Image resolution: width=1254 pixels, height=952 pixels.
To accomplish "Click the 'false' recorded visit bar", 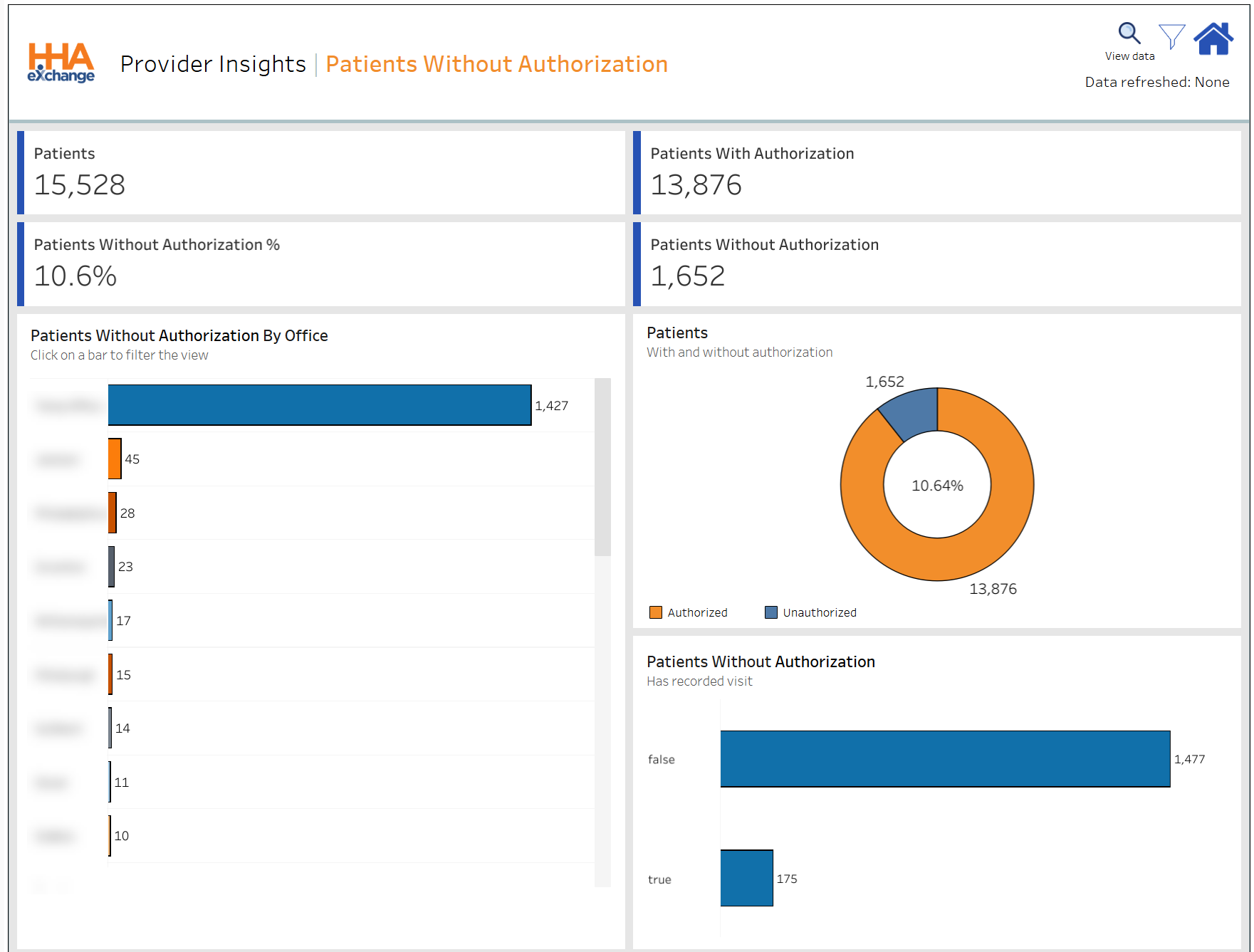I will [945, 759].
